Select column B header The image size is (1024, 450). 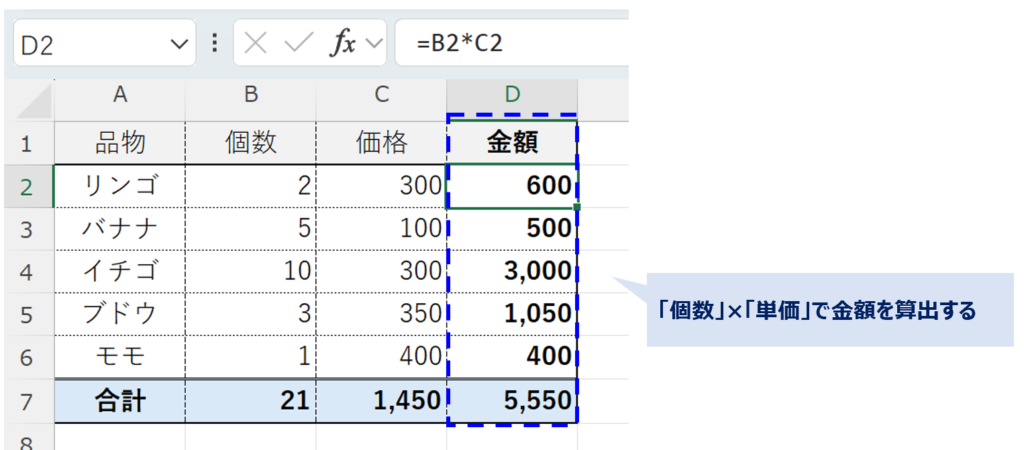click(251, 101)
